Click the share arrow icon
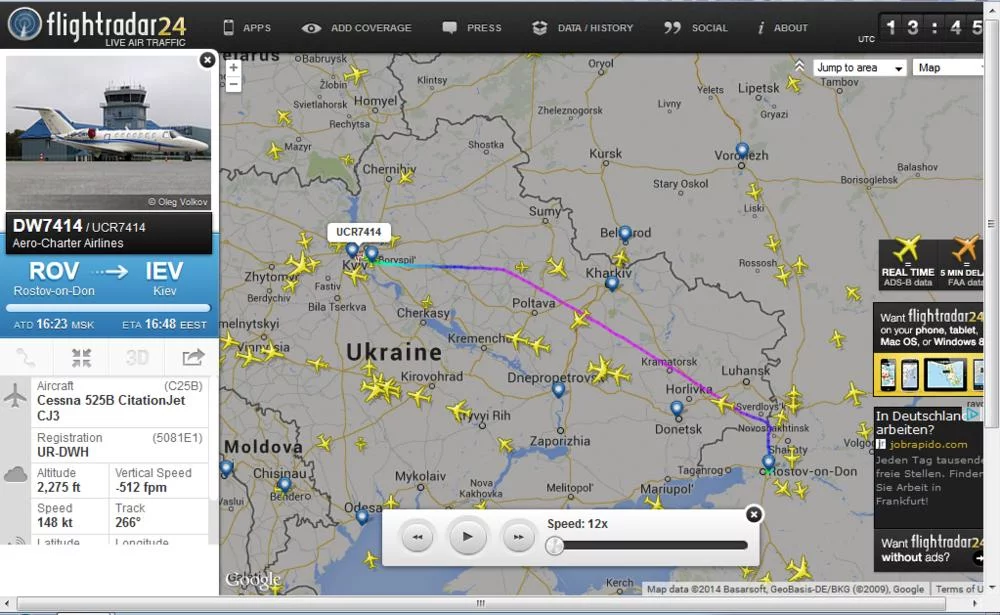This screenshot has height=615, width=1000. pos(193,358)
